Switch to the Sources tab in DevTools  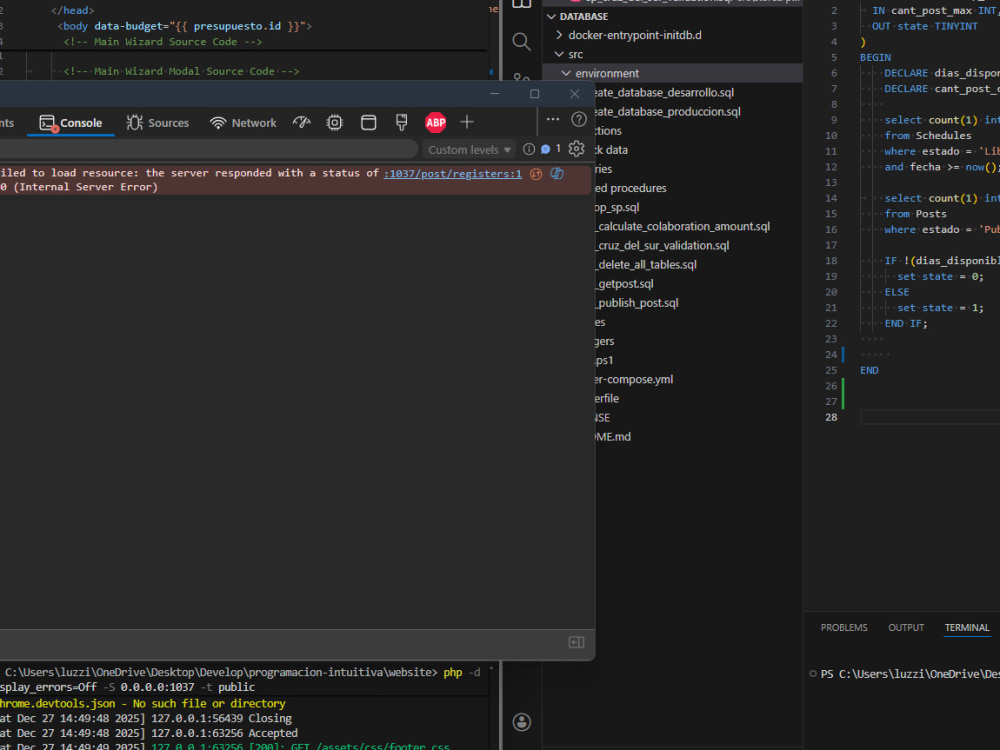pos(158,122)
